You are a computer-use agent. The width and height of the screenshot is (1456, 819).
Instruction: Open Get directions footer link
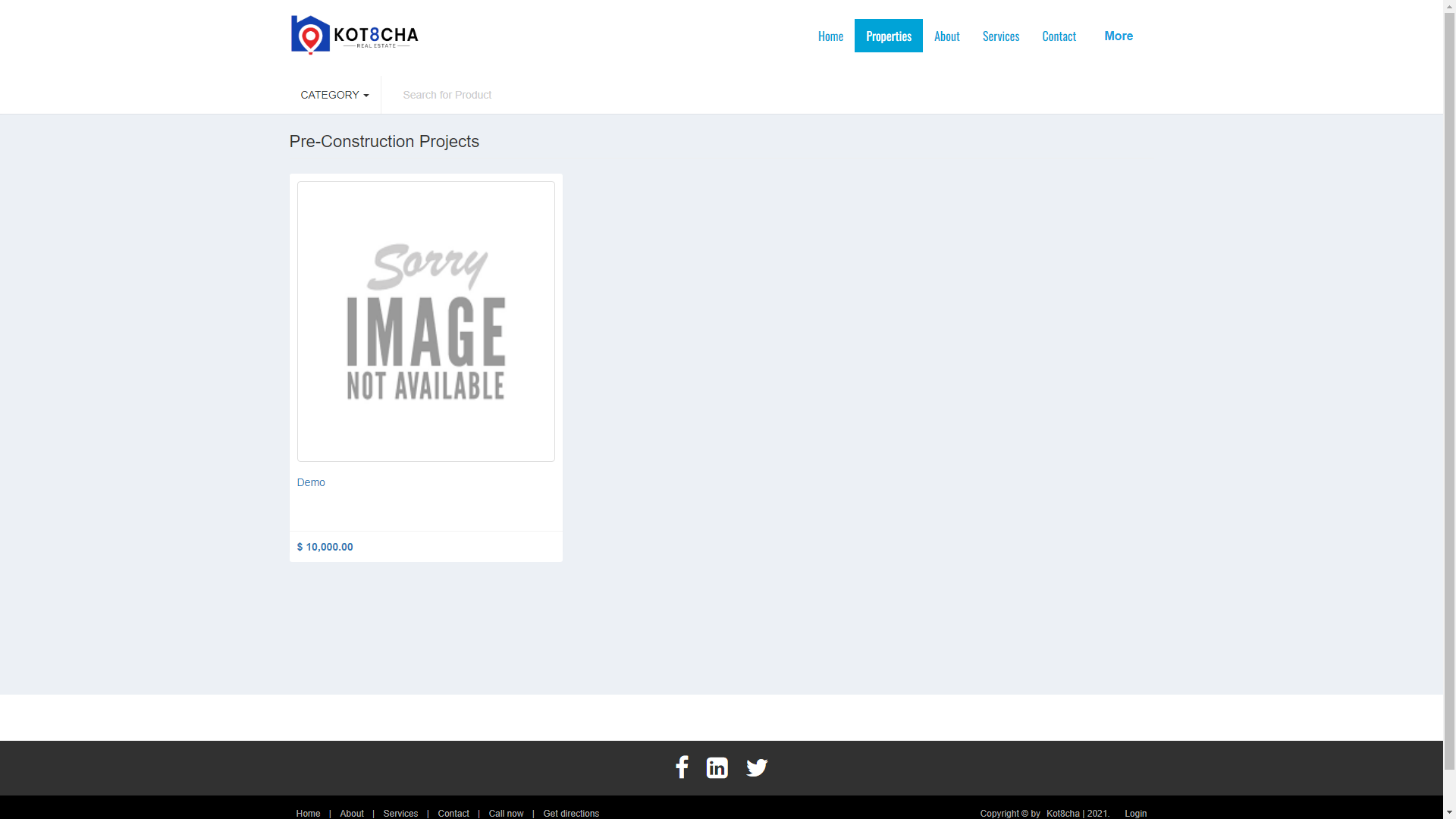point(570,813)
